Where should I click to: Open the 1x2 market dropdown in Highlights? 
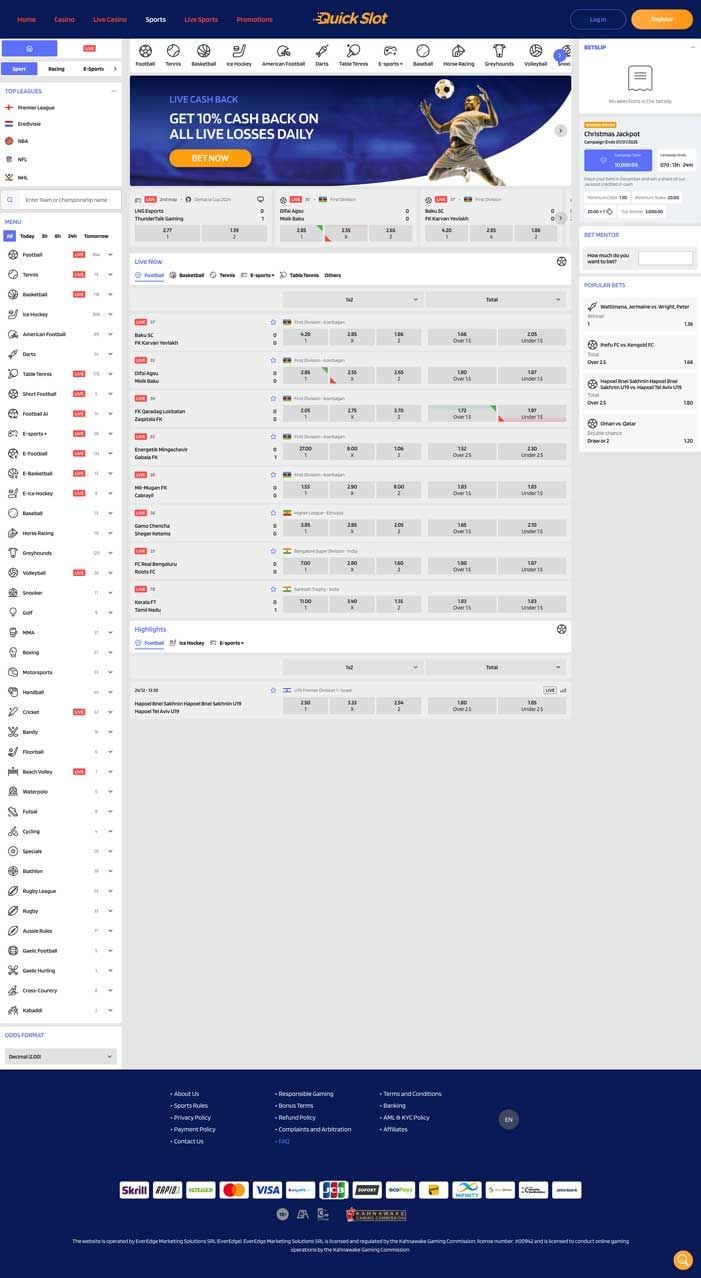point(352,667)
